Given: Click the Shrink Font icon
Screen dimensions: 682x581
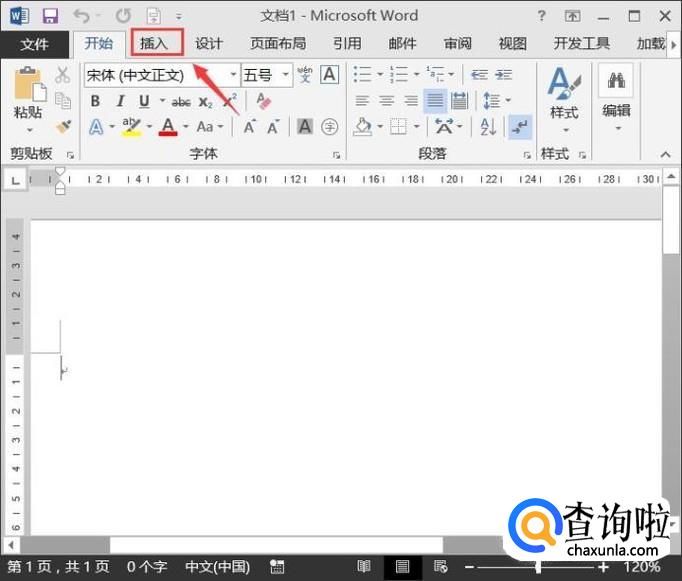Looking at the screenshot, I should pyautogui.click(x=274, y=127).
